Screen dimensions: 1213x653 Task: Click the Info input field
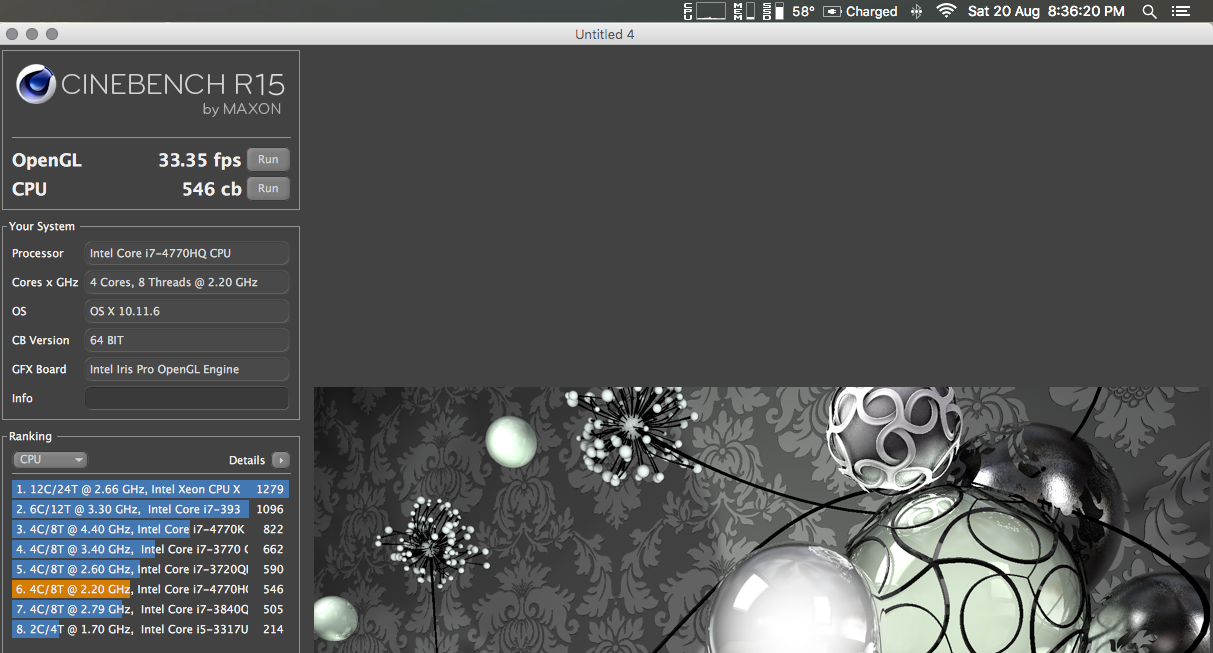click(187, 398)
